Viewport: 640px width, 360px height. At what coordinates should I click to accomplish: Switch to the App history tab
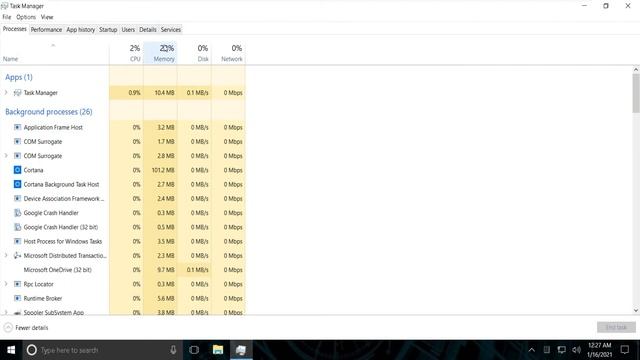(x=80, y=29)
